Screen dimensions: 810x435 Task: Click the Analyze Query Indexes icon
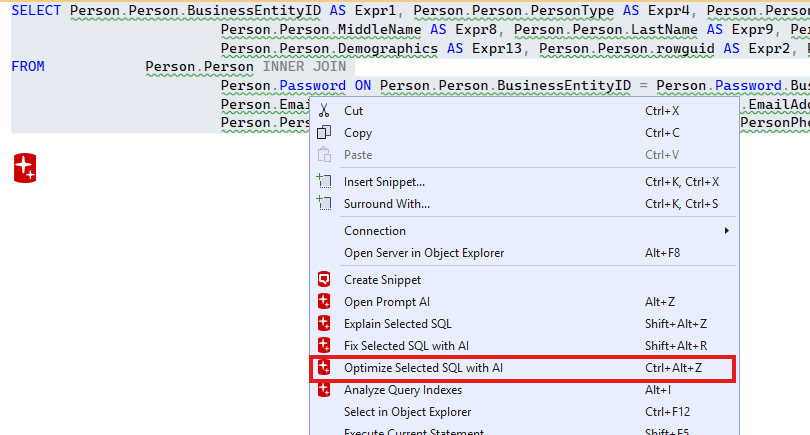tap(324, 390)
